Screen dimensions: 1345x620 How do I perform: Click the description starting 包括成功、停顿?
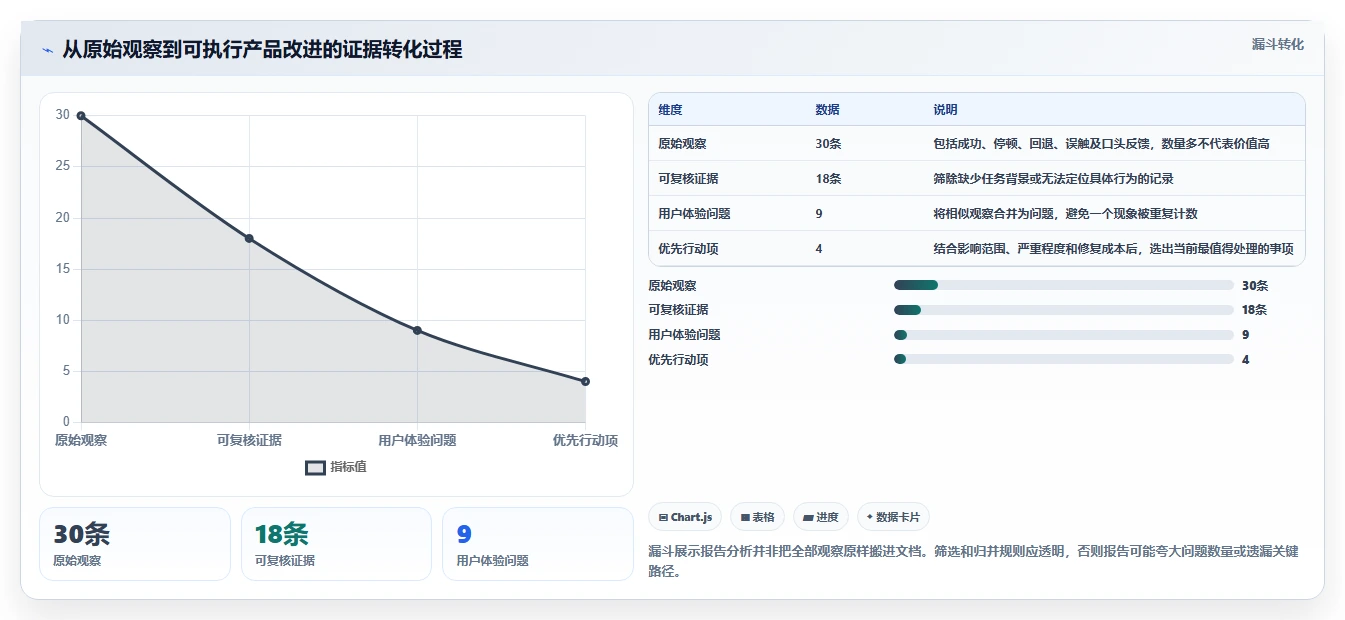1101,144
